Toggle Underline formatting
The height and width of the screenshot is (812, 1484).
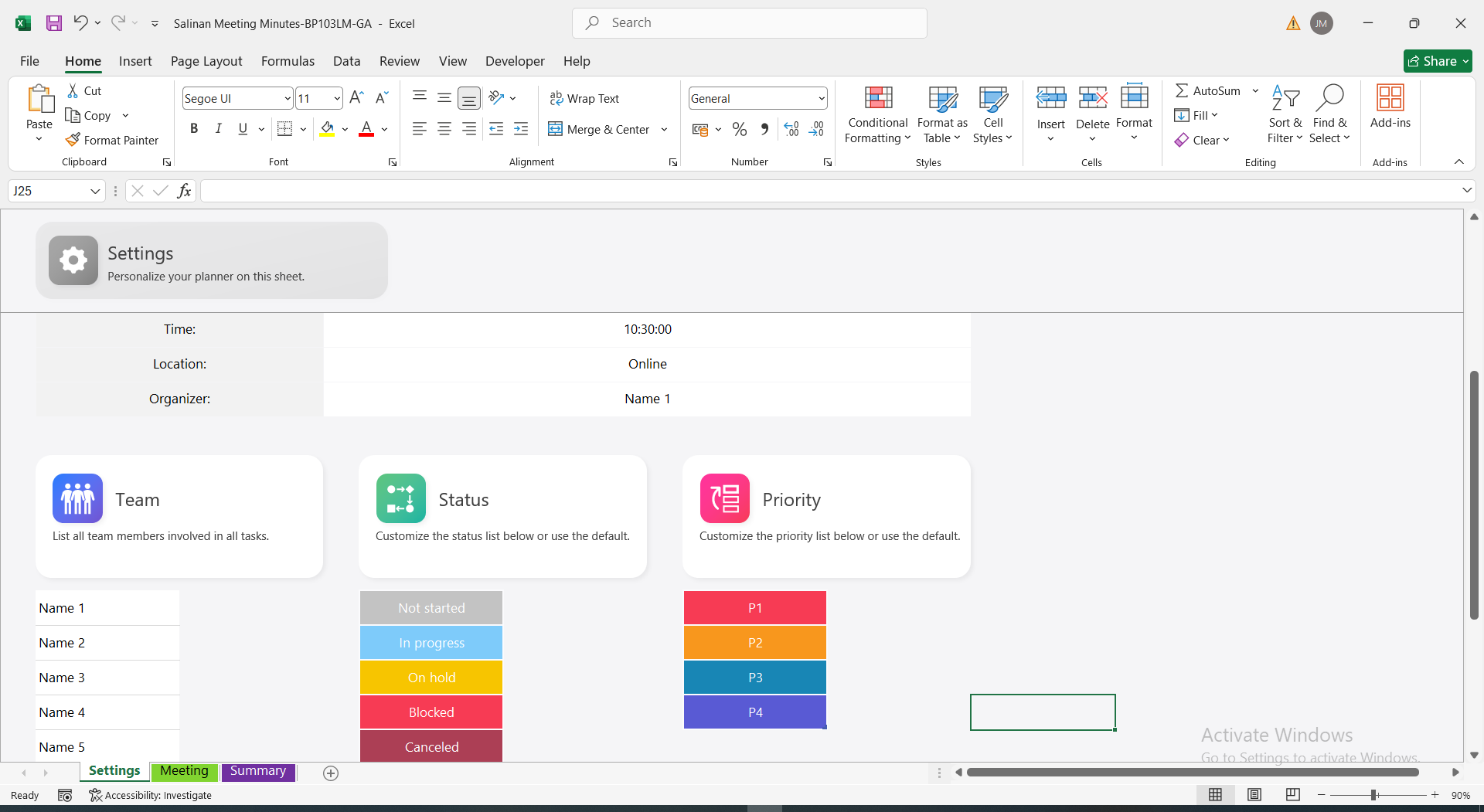point(243,129)
